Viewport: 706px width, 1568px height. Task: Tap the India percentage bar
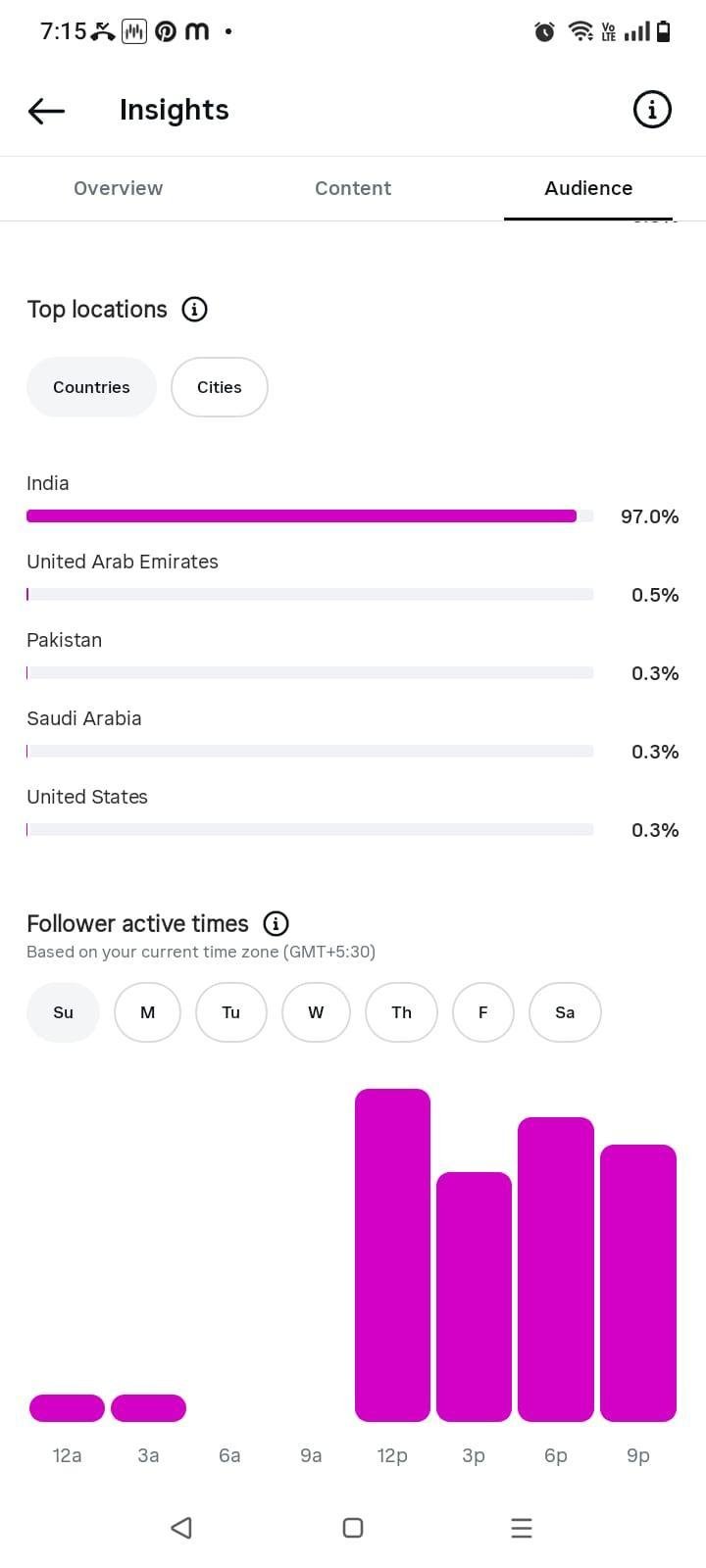(x=310, y=515)
